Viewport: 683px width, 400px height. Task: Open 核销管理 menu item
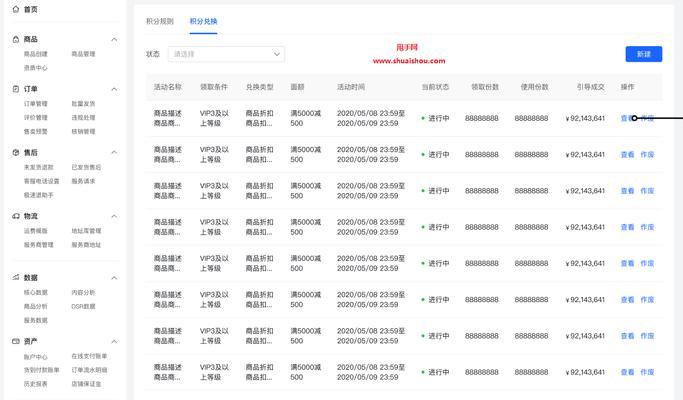click(x=83, y=132)
